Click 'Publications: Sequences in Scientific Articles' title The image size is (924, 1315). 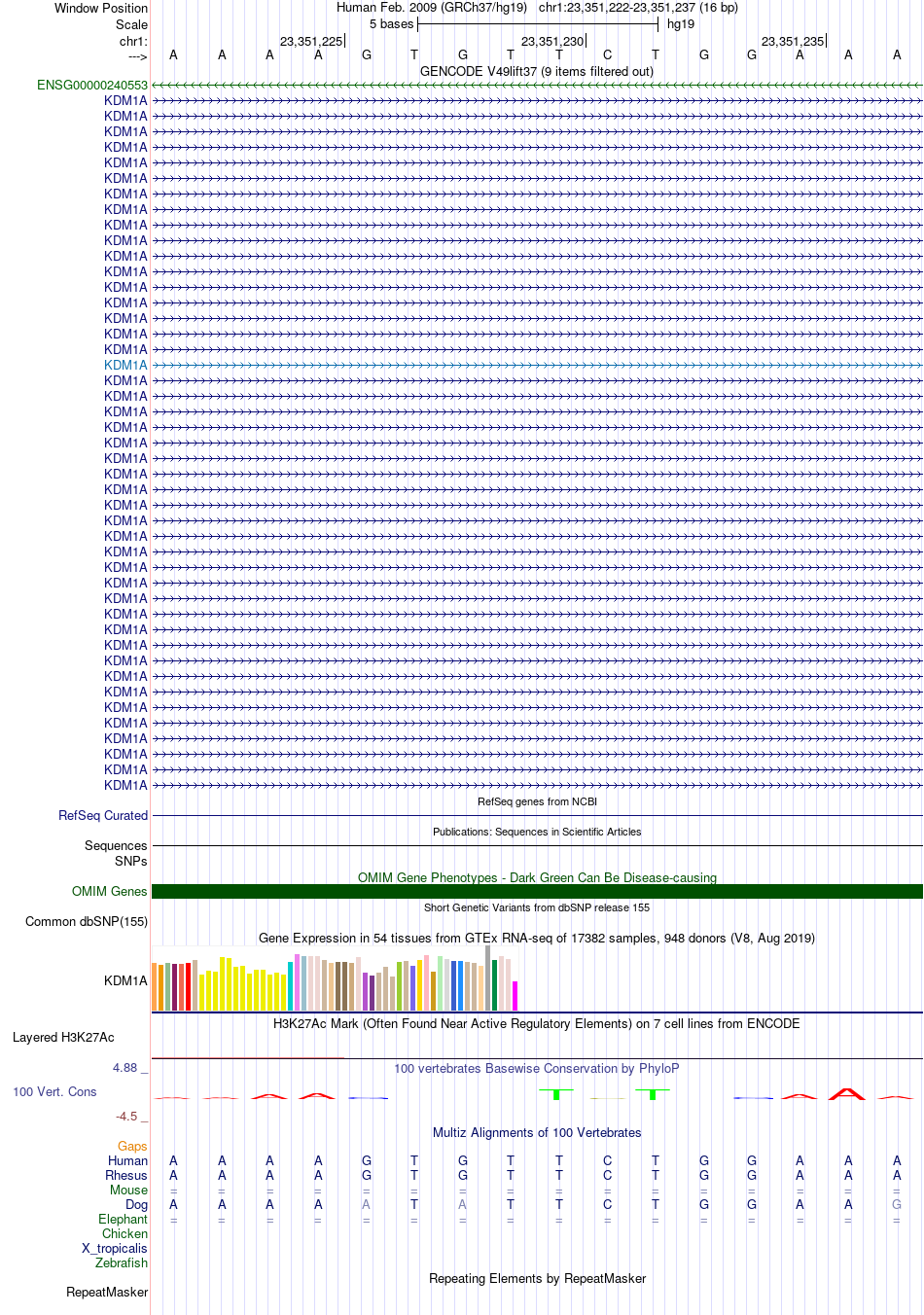(537, 833)
